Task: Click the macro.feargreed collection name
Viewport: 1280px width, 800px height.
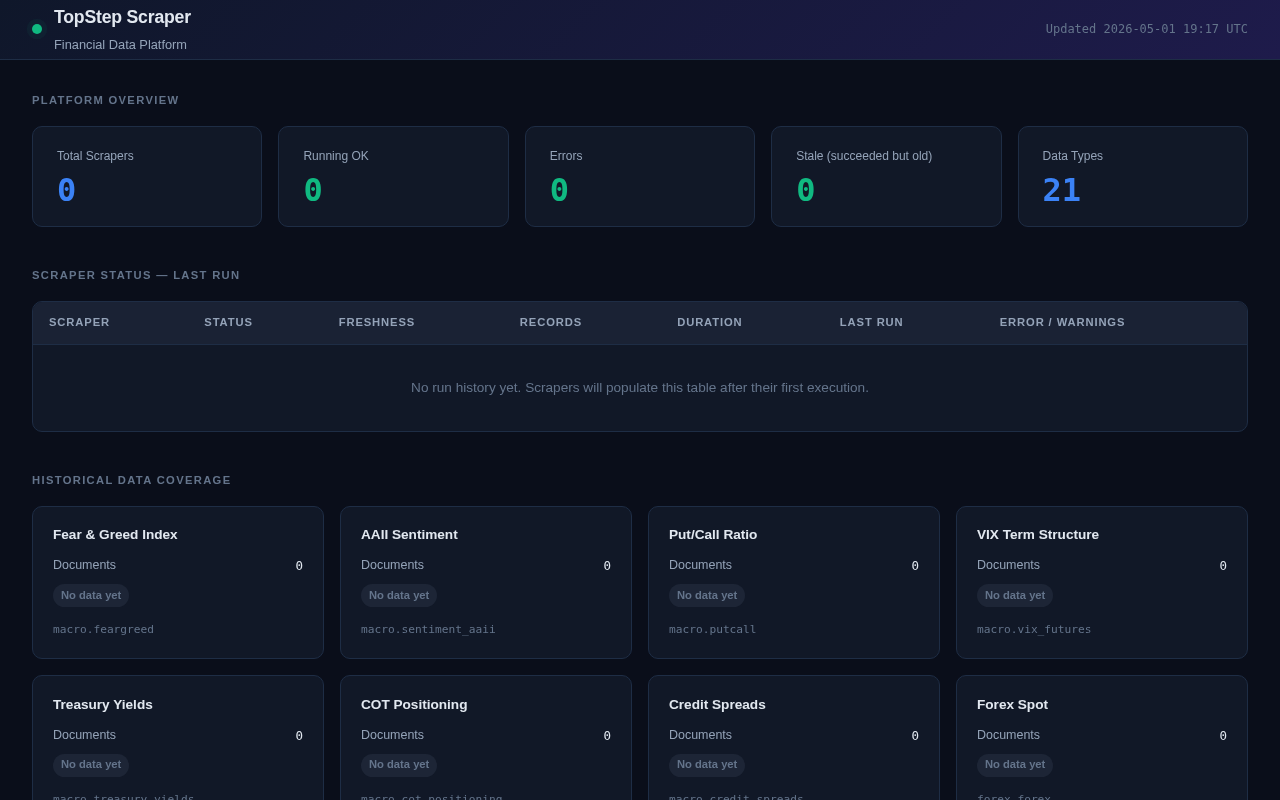Action: (x=103, y=630)
